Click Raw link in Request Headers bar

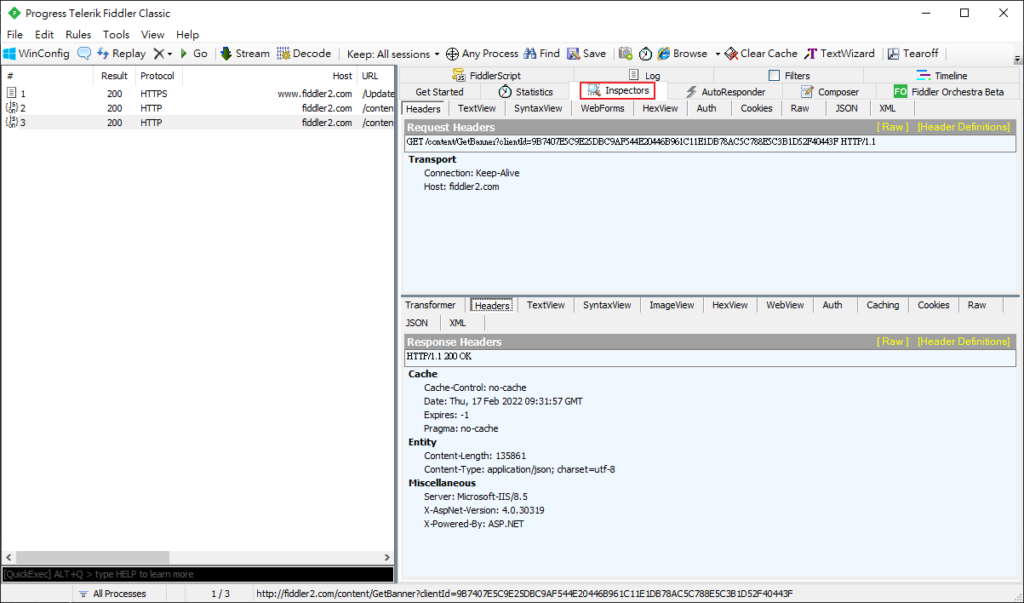892,127
